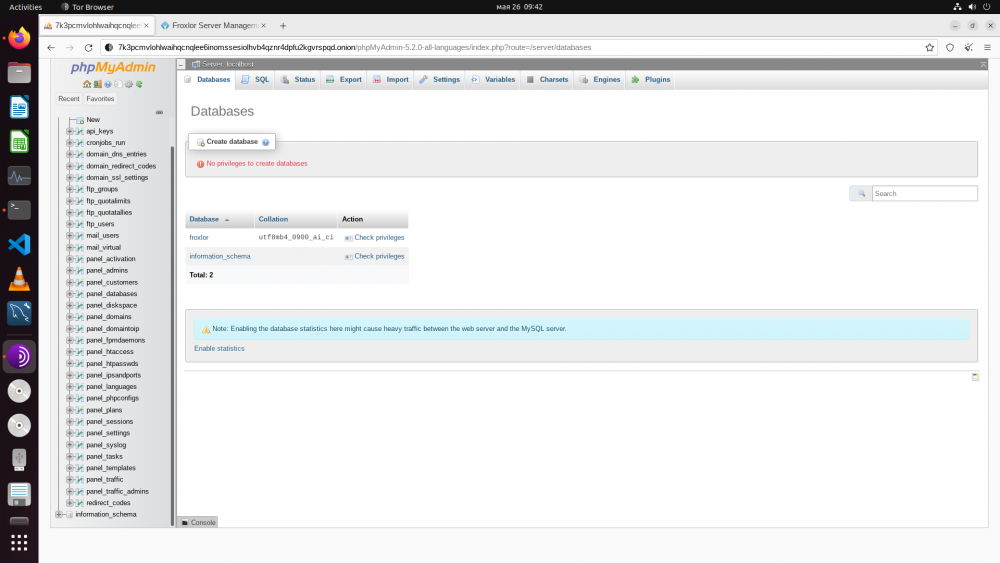Expand the redirect_codes table node

(x=70, y=502)
